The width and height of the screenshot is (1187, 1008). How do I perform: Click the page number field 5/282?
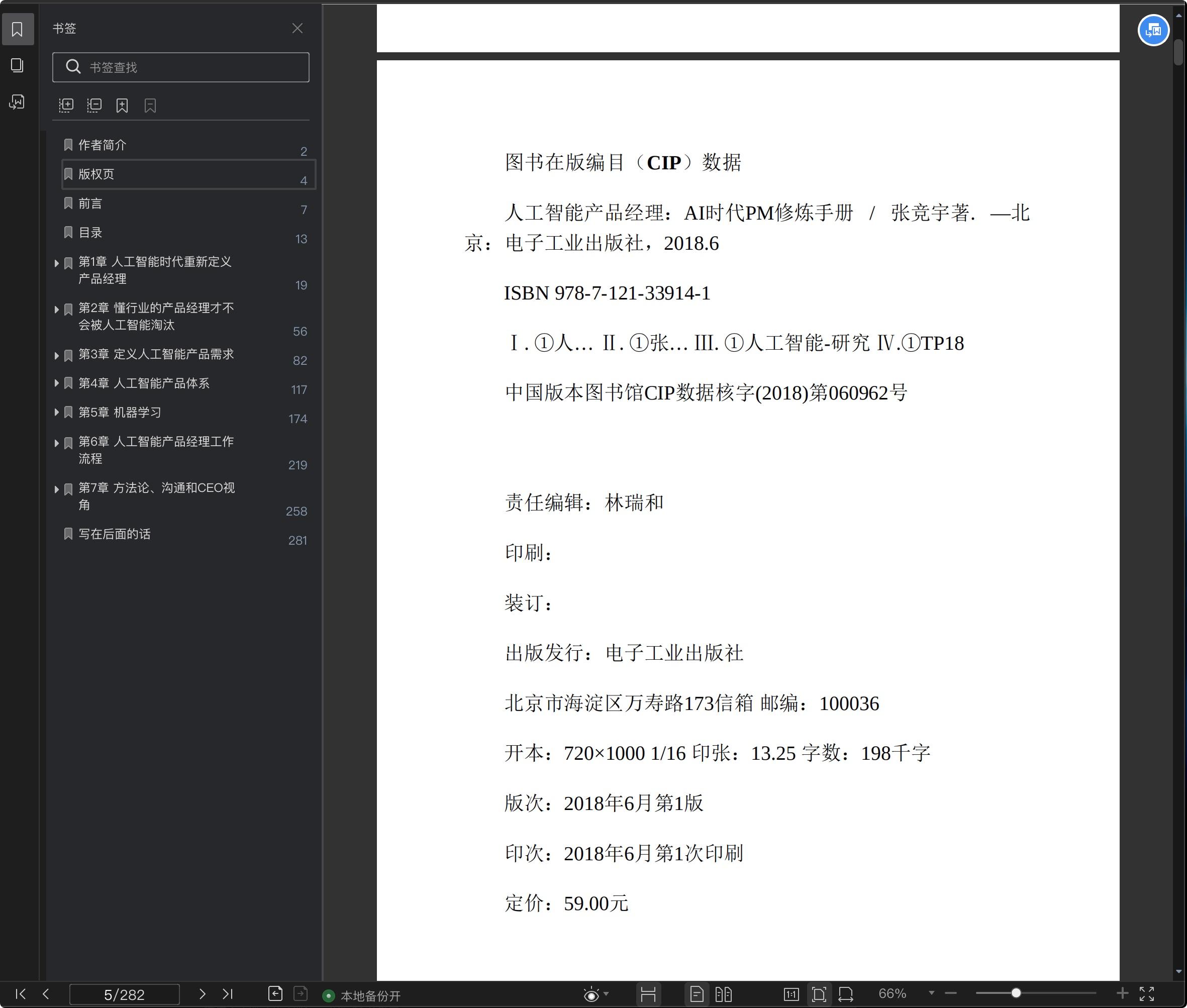[x=124, y=995]
